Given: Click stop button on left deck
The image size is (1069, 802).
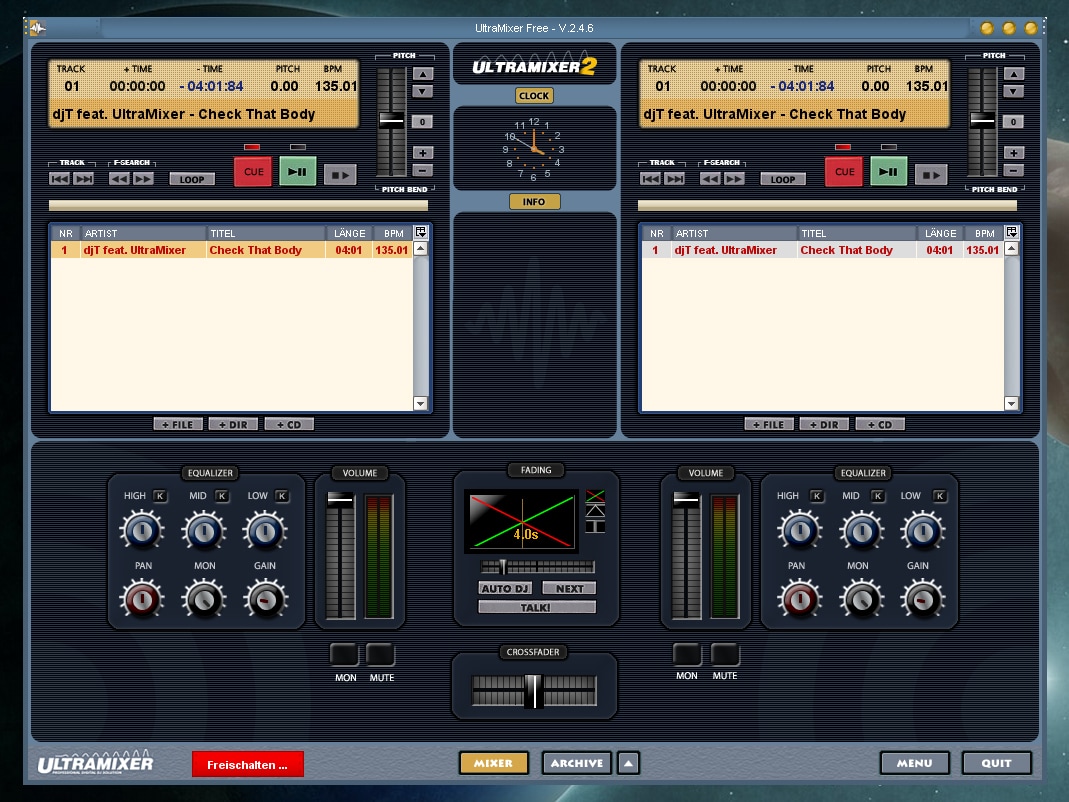Looking at the screenshot, I should 340,175.
